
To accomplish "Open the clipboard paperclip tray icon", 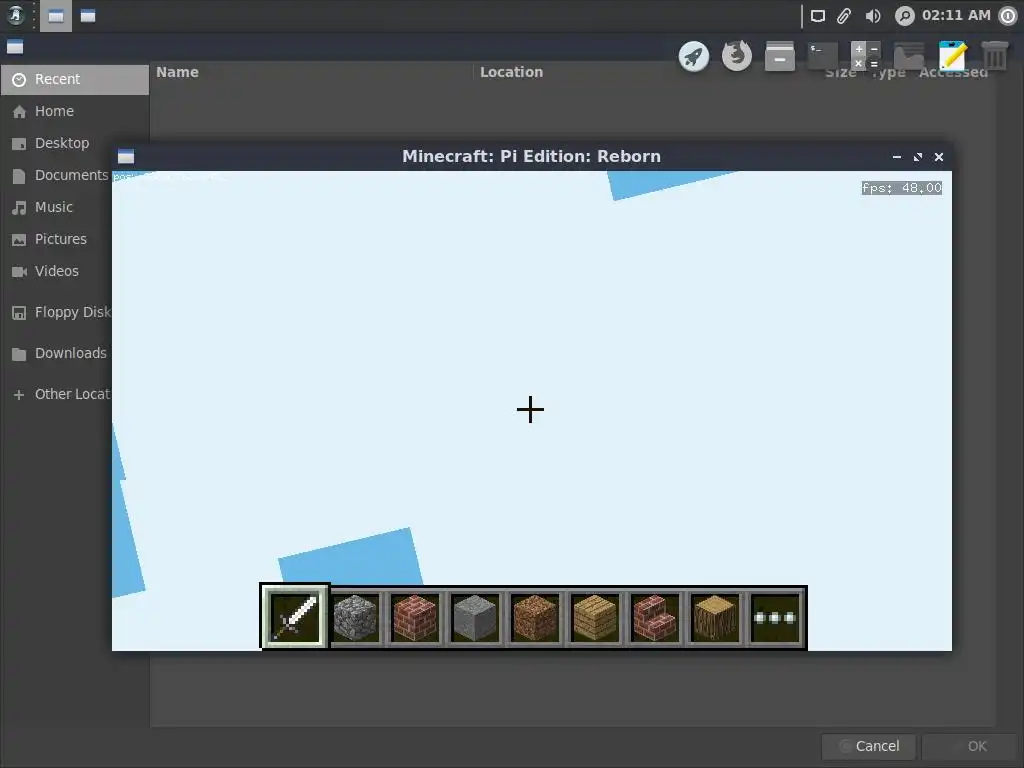I will point(844,16).
